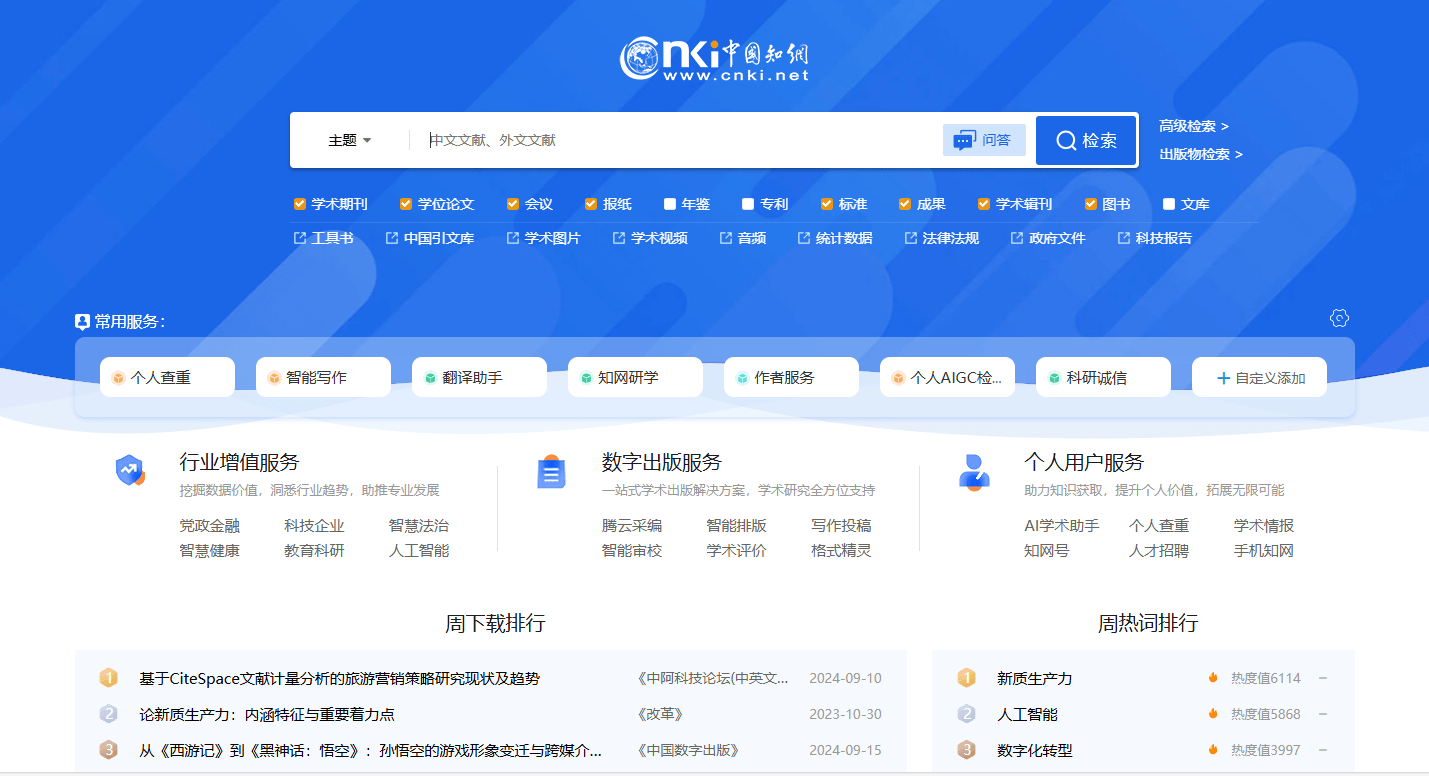The height and width of the screenshot is (776, 1429).
Task: Open 知网研学 service card
Action: (635, 377)
